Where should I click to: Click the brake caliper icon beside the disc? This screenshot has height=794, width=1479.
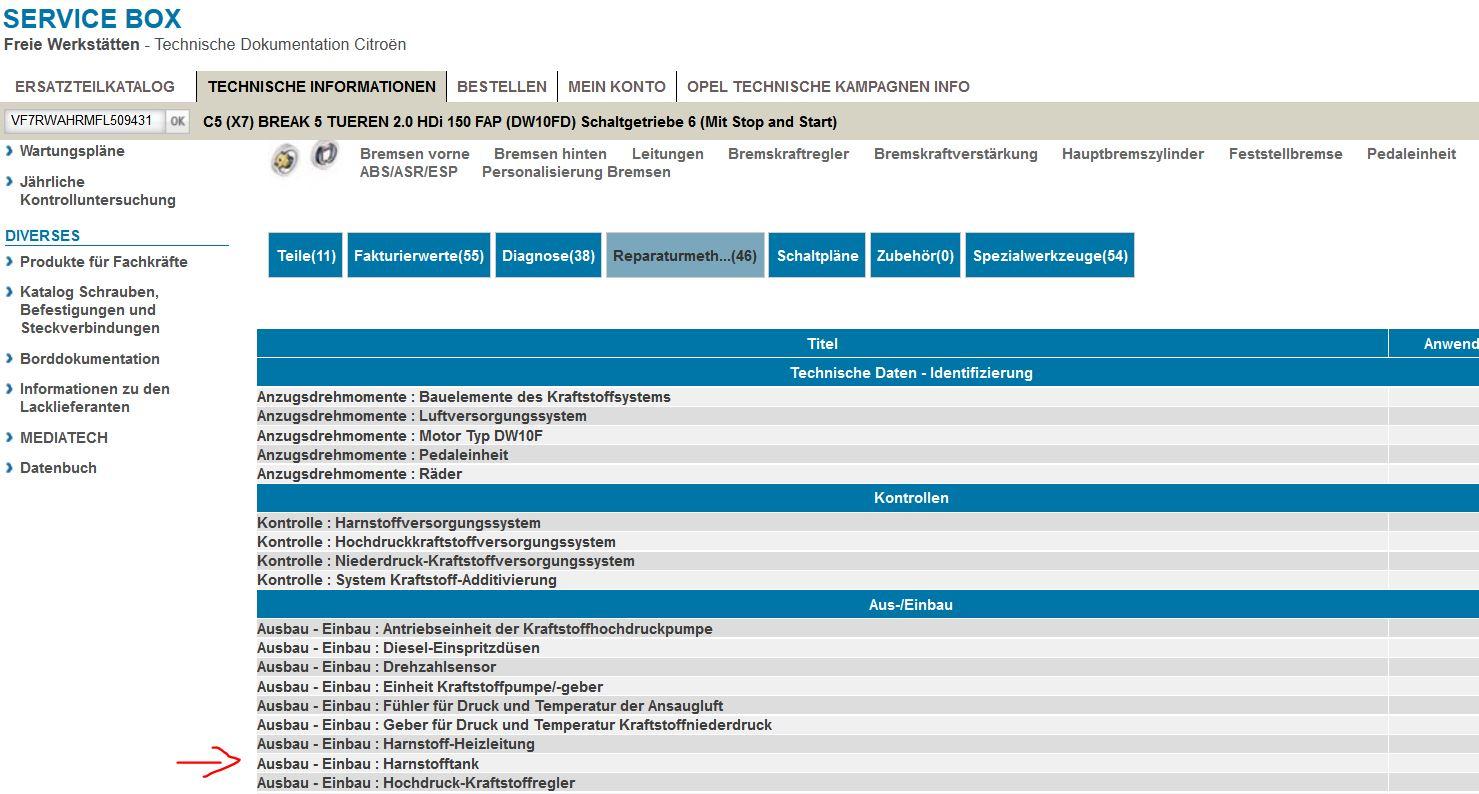[x=325, y=155]
